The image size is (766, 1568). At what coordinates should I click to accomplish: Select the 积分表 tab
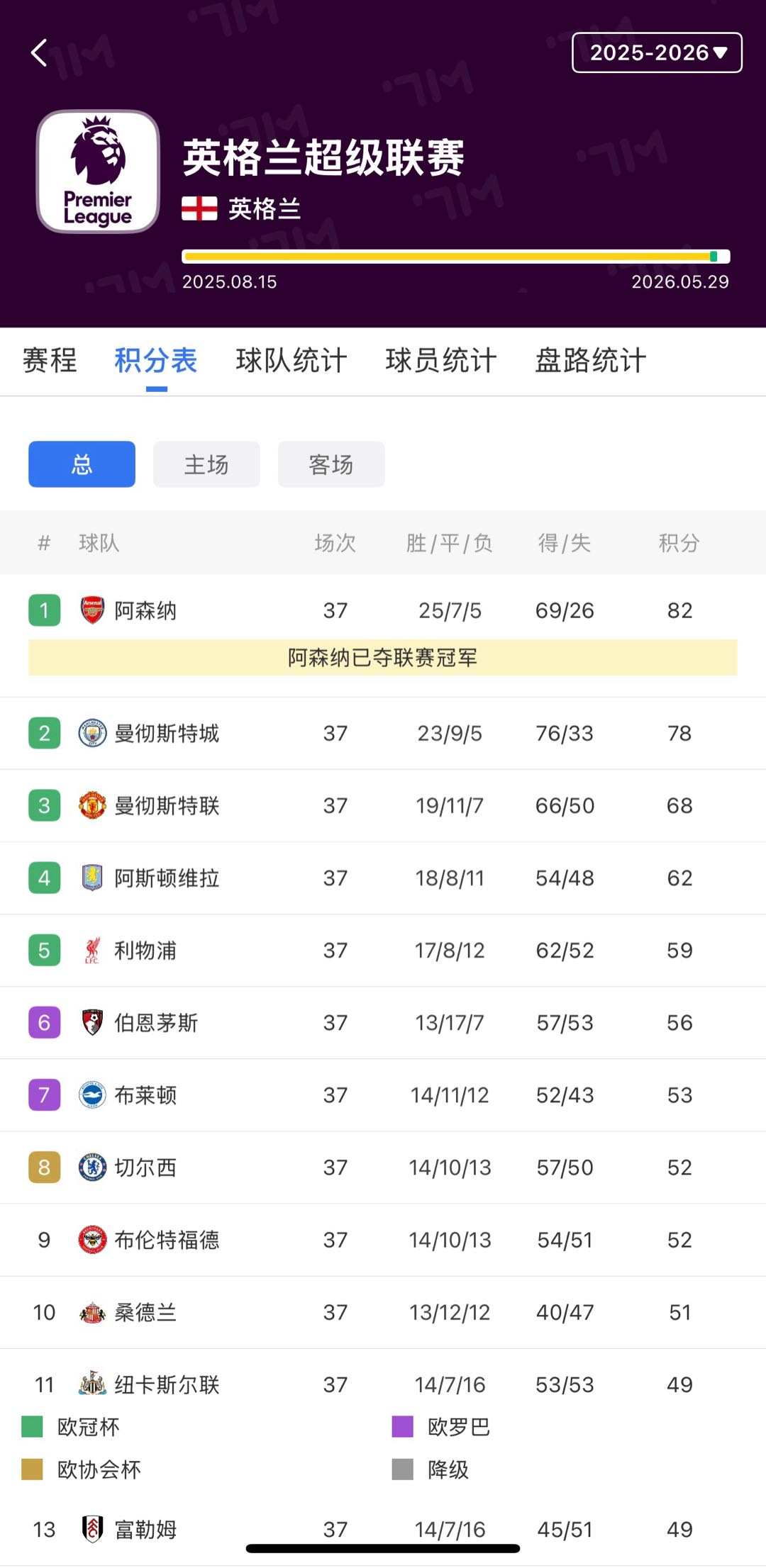pyautogui.click(x=156, y=360)
